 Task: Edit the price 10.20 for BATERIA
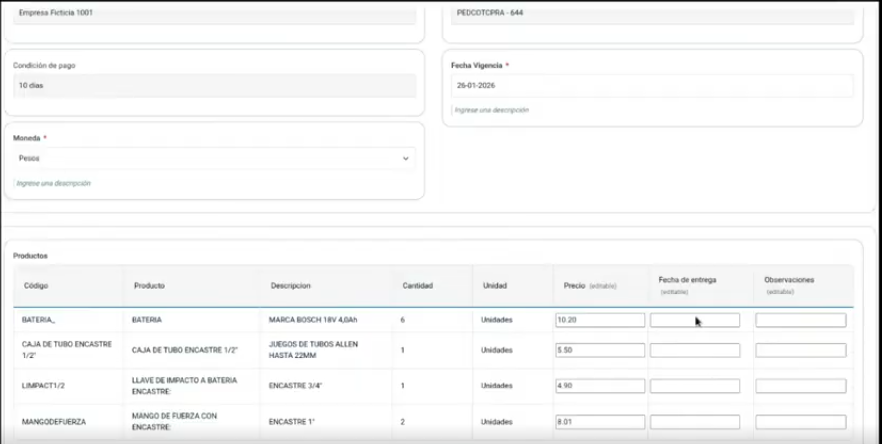(600, 320)
